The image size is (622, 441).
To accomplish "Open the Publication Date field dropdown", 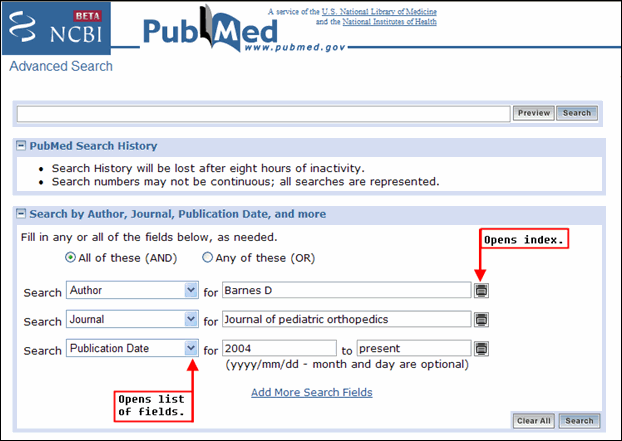I will point(132,348).
